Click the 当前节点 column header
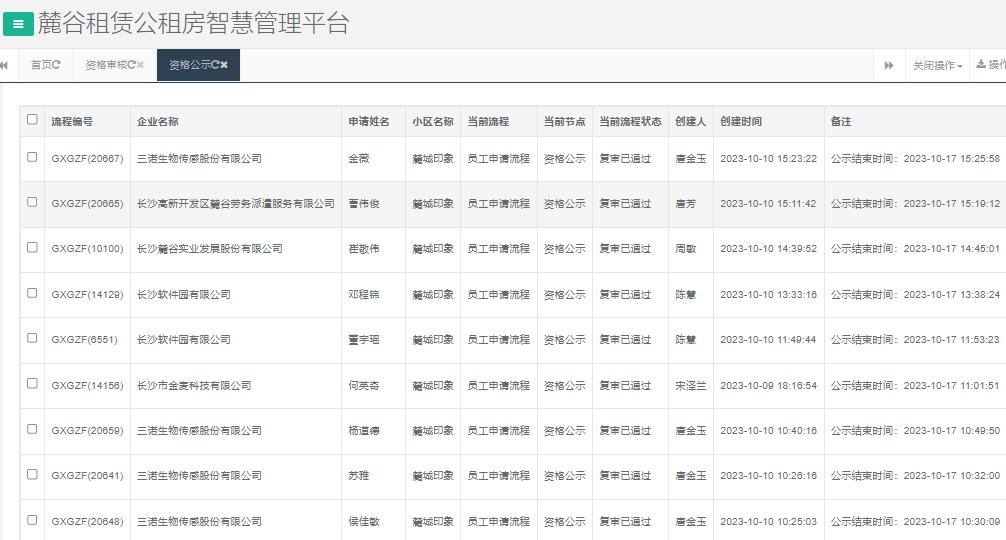 (565, 121)
